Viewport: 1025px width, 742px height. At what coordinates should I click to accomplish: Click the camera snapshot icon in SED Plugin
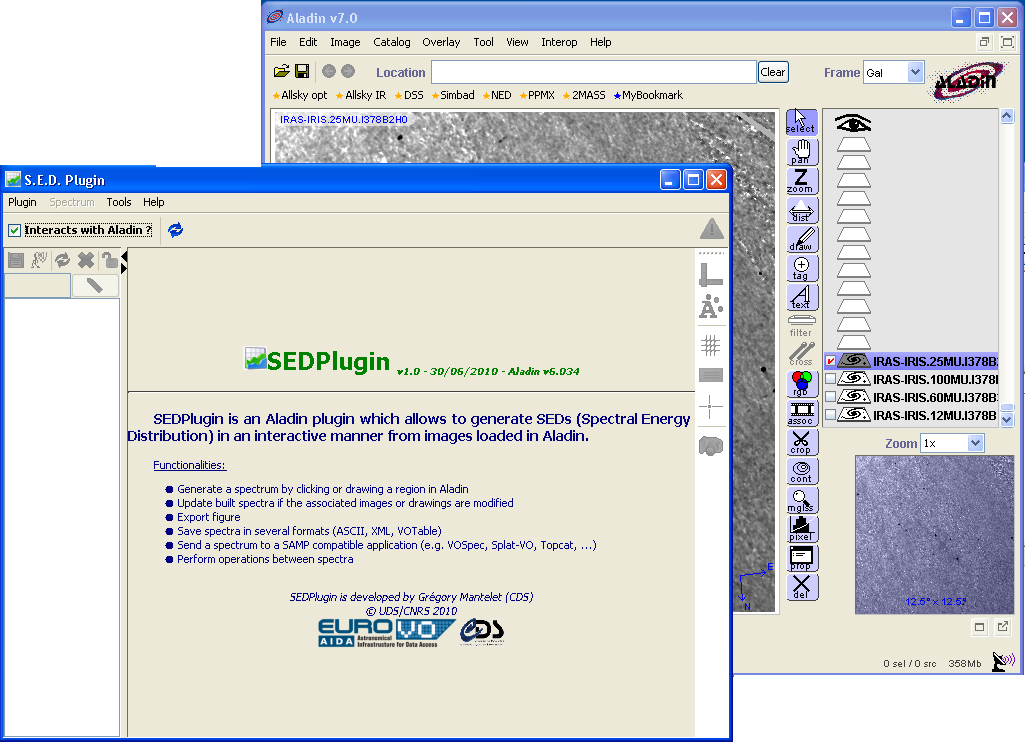coord(711,446)
